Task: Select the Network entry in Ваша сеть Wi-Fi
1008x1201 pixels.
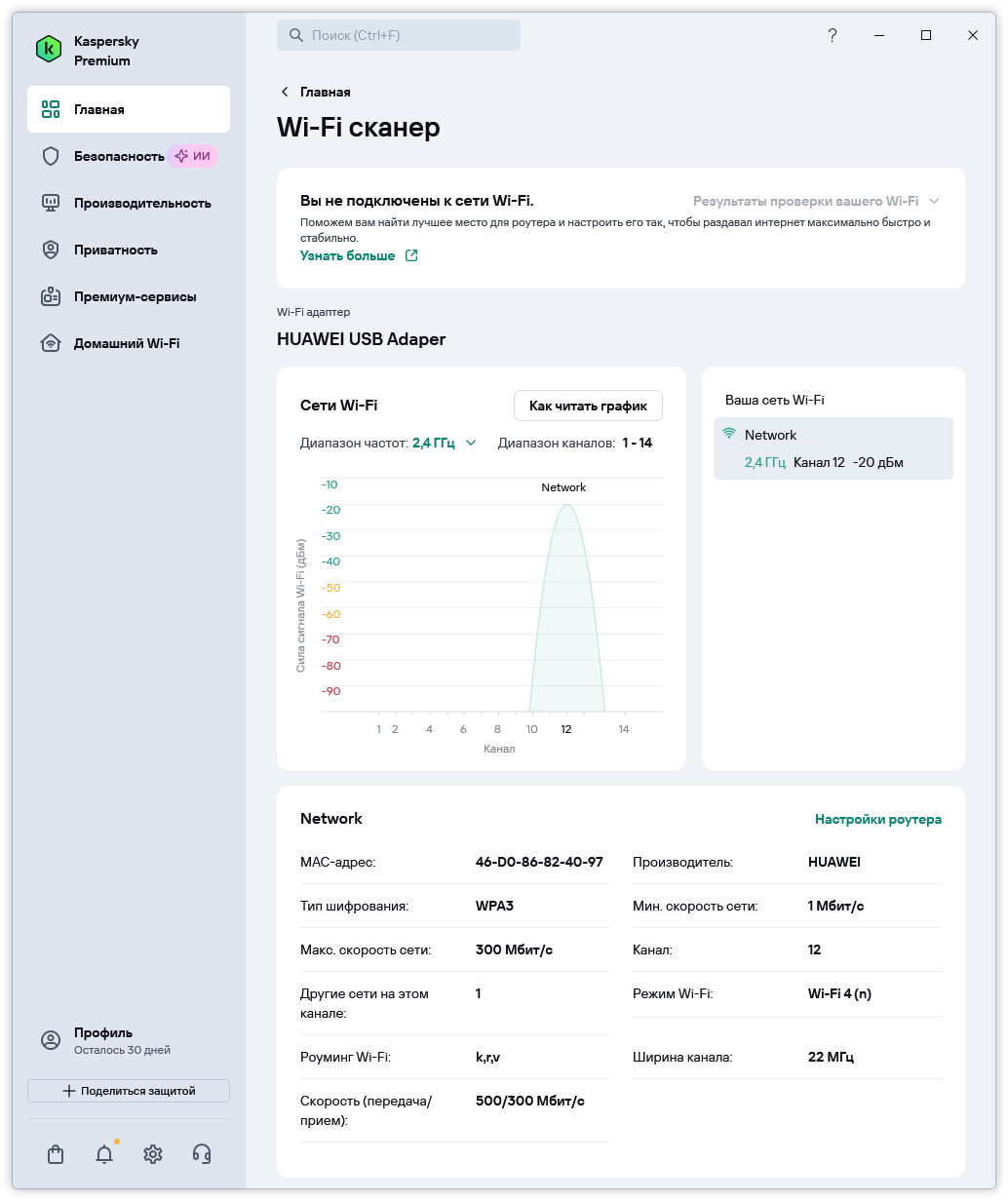Action: 834,448
